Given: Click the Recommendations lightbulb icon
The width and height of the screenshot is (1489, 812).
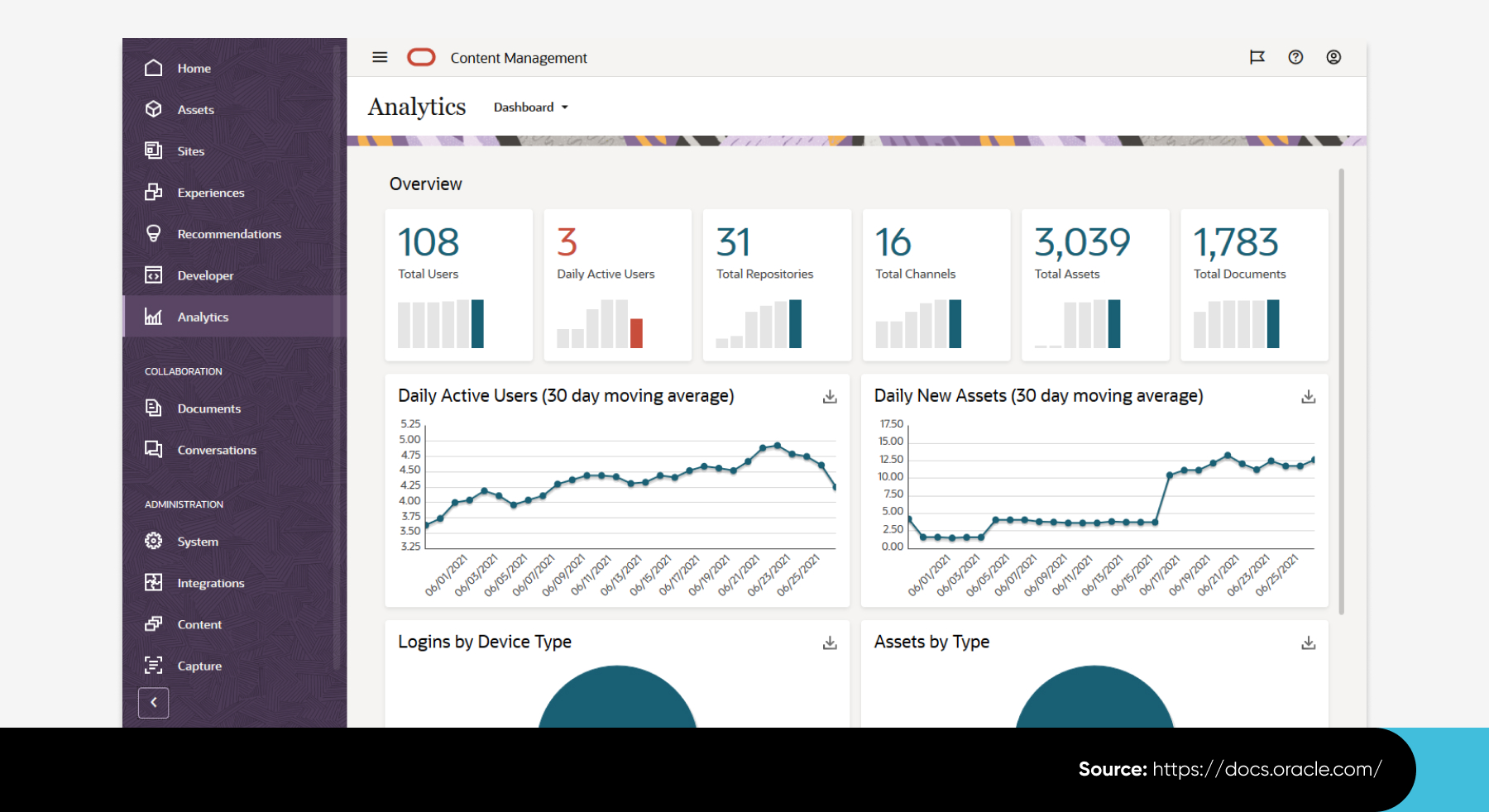Looking at the screenshot, I should tap(154, 233).
